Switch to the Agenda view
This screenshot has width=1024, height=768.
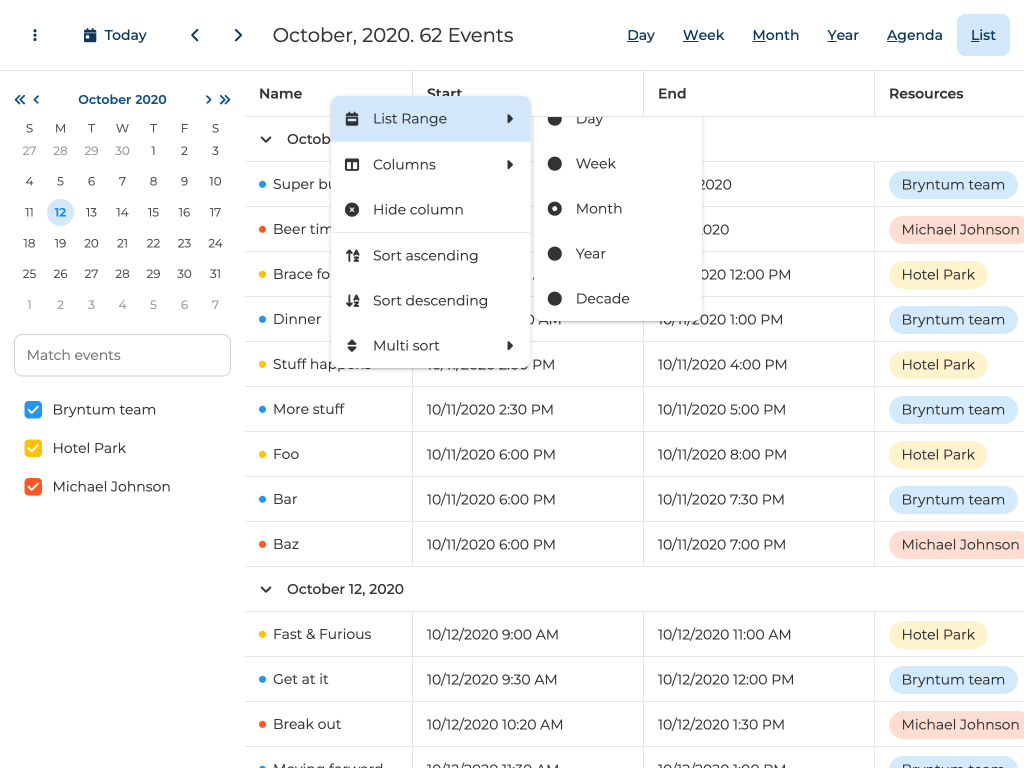pos(914,35)
